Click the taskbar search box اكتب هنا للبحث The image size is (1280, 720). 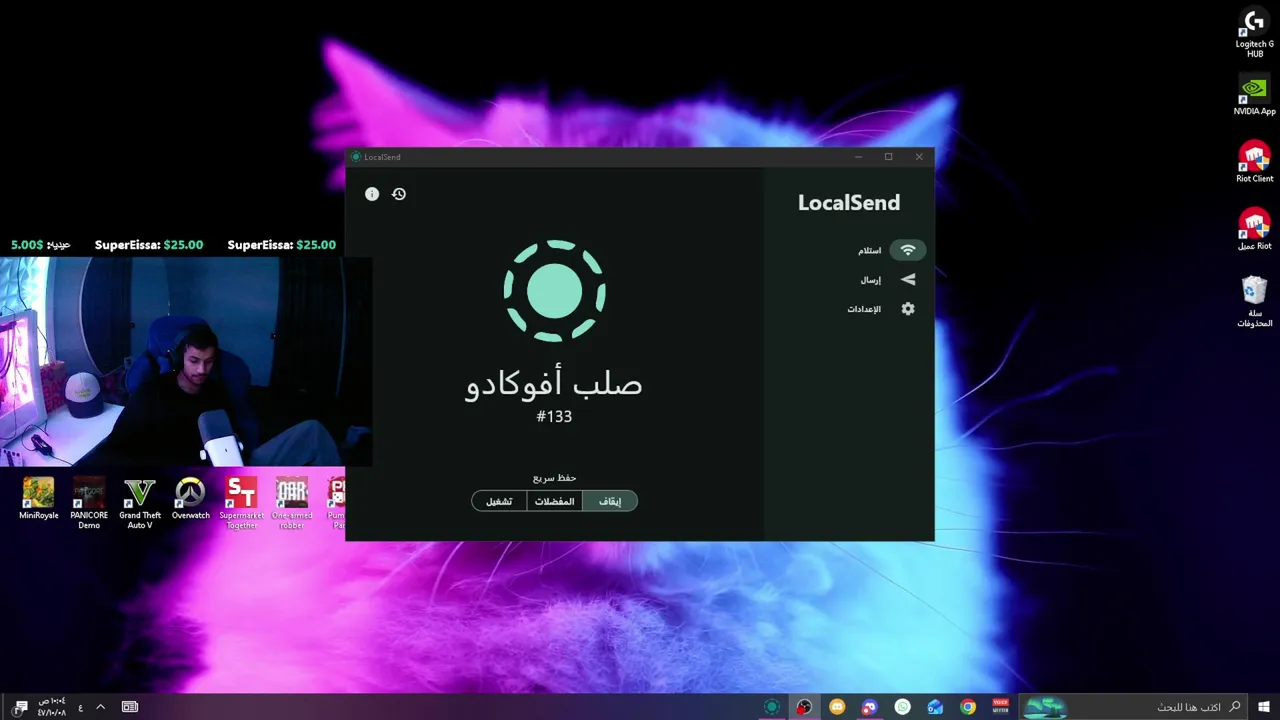point(1133,707)
